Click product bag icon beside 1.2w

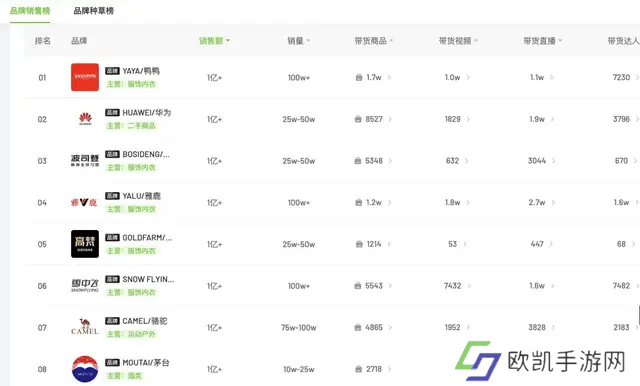pyautogui.click(x=359, y=202)
